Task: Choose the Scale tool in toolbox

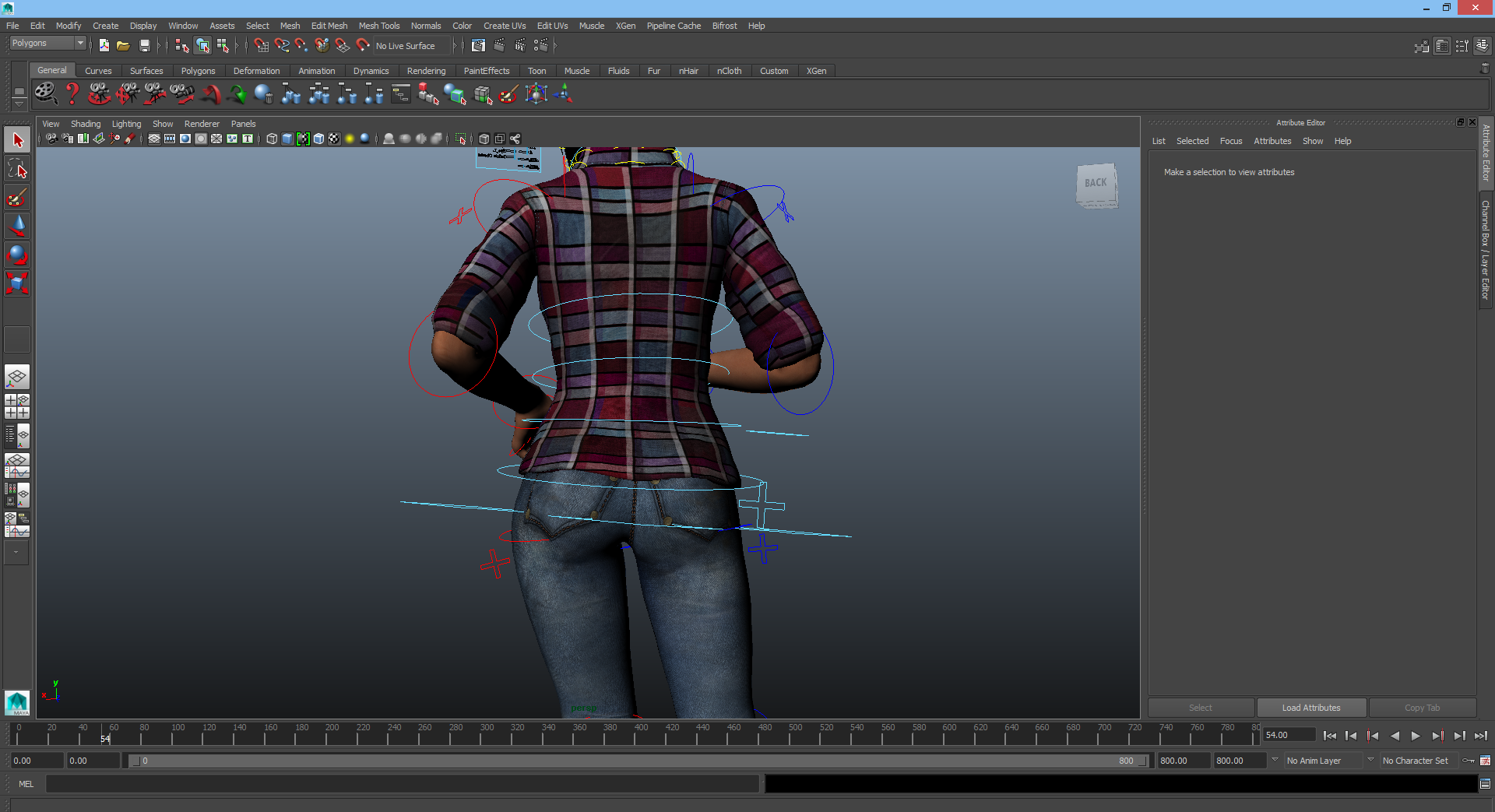Action: click(17, 283)
